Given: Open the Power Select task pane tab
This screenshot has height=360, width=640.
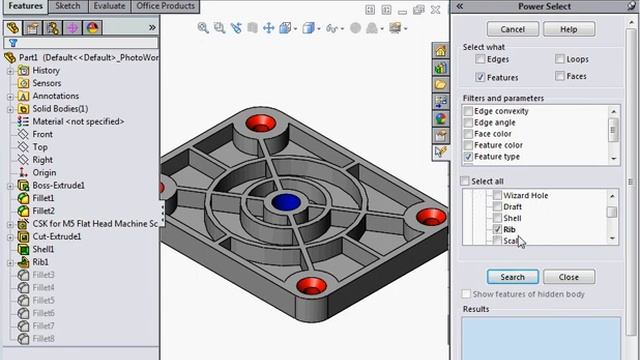Looking at the screenshot, I should 440,152.
